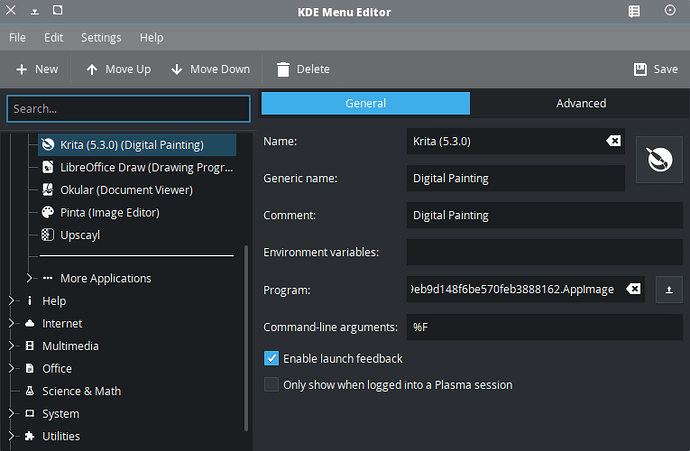Click the System monitor icon
This screenshot has width=690, height=451.
(29, 413)
